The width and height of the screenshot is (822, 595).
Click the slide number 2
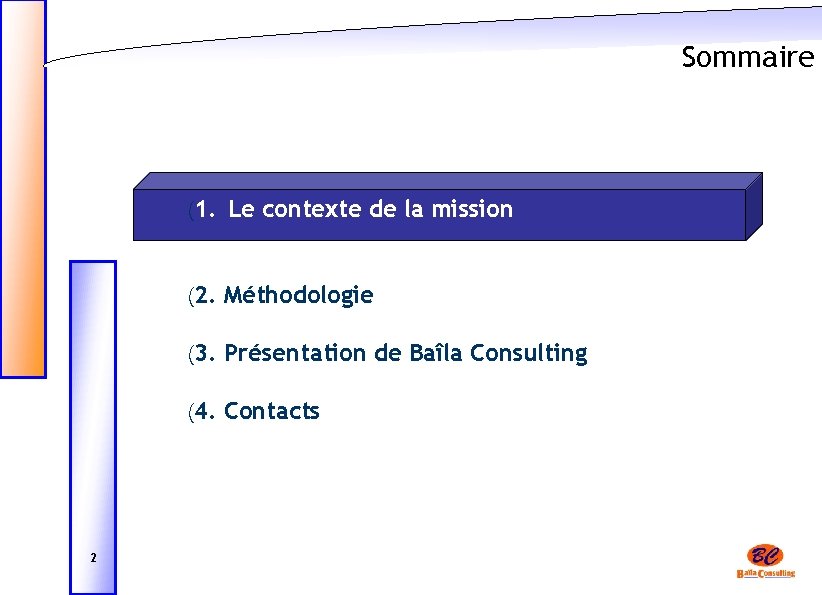[x=92, y=557]
